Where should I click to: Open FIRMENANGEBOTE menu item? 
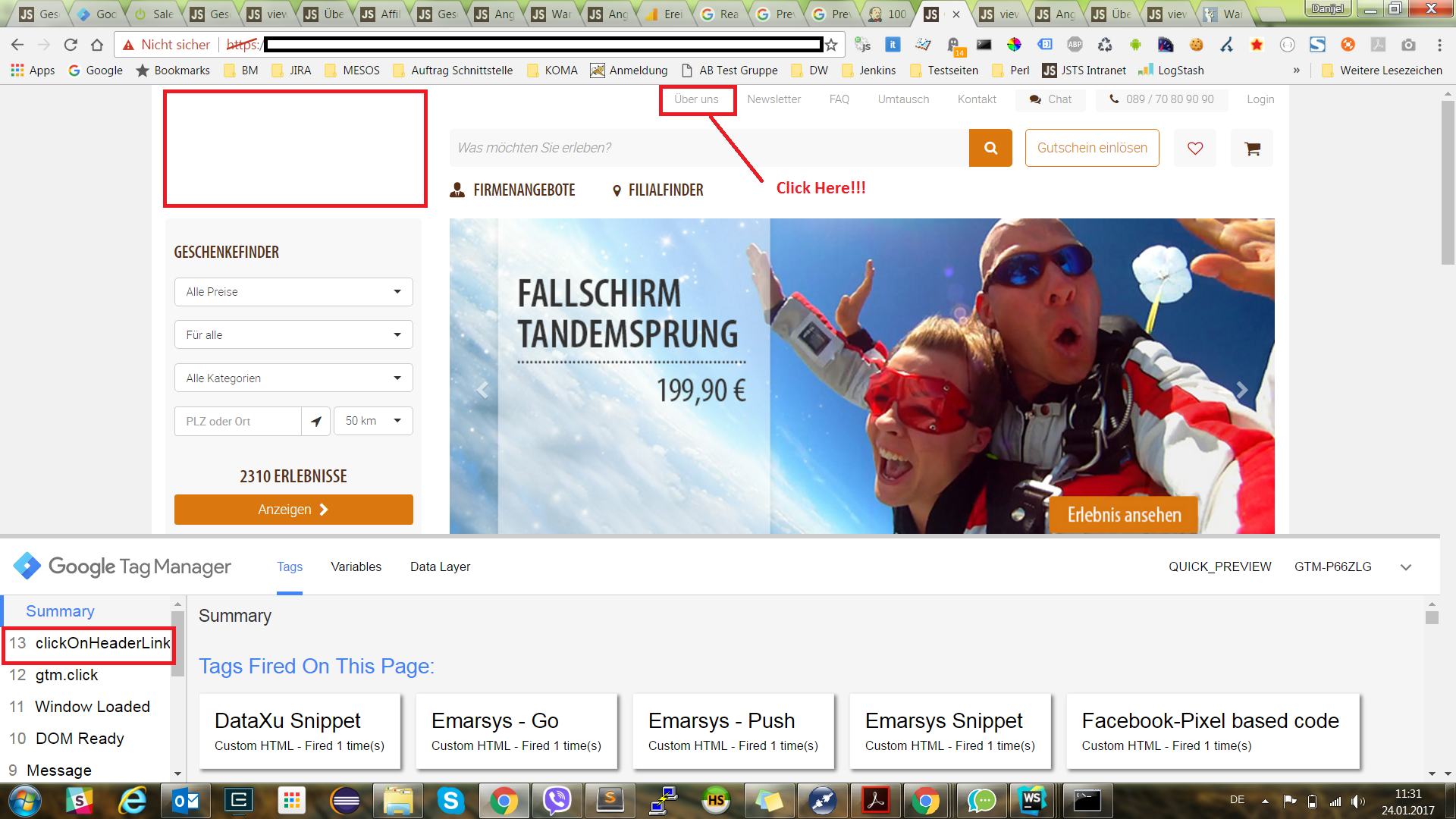tap(513, 190)
